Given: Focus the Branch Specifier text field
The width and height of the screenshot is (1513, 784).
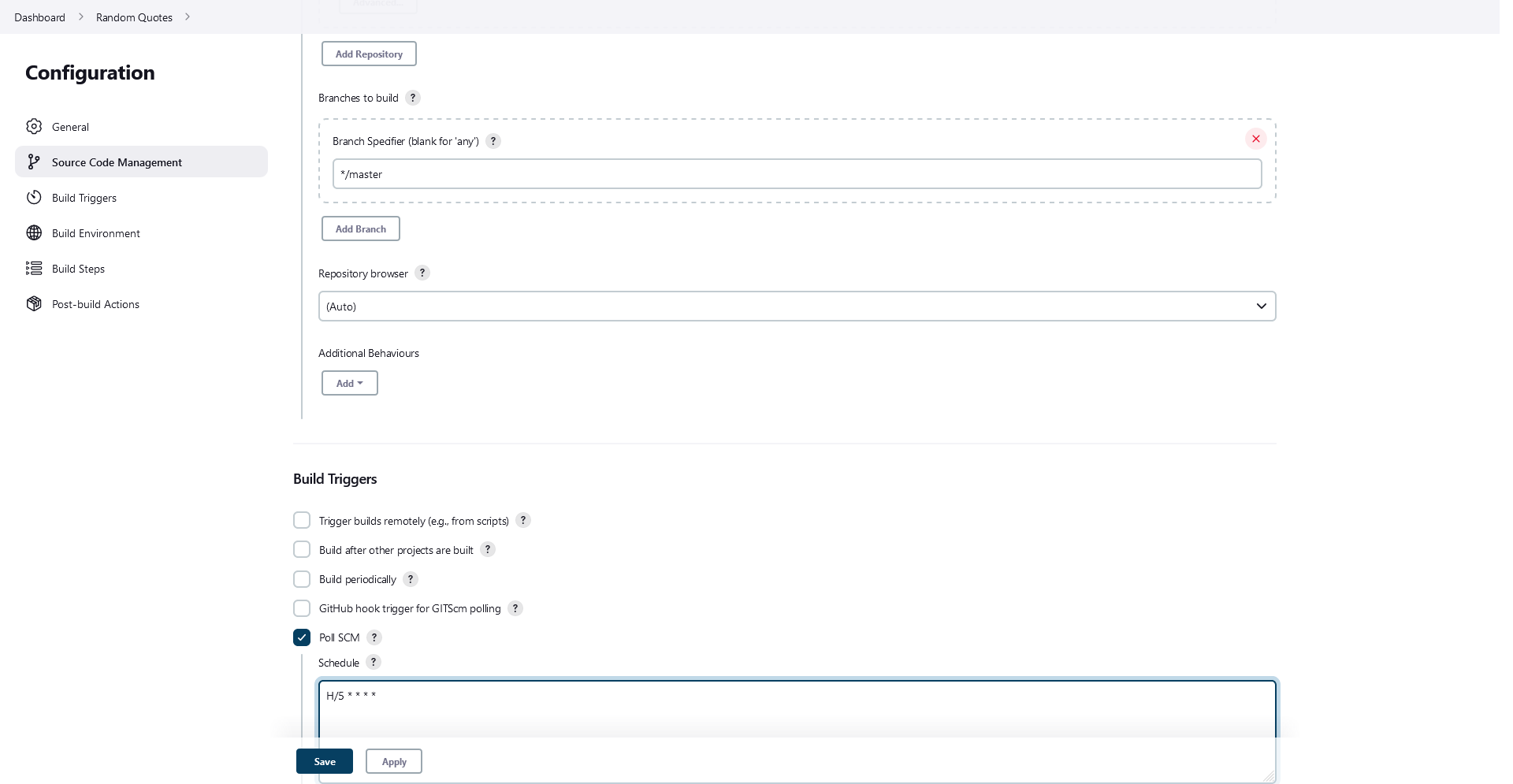Looking at the screenshot, I should point(797,173).
